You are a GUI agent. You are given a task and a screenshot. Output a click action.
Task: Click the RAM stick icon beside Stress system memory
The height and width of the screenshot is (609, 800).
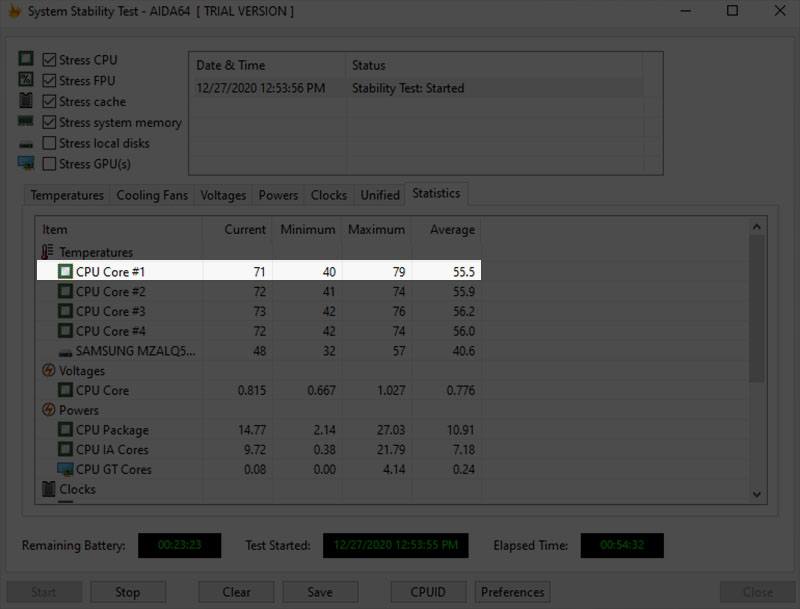[26, 121]
